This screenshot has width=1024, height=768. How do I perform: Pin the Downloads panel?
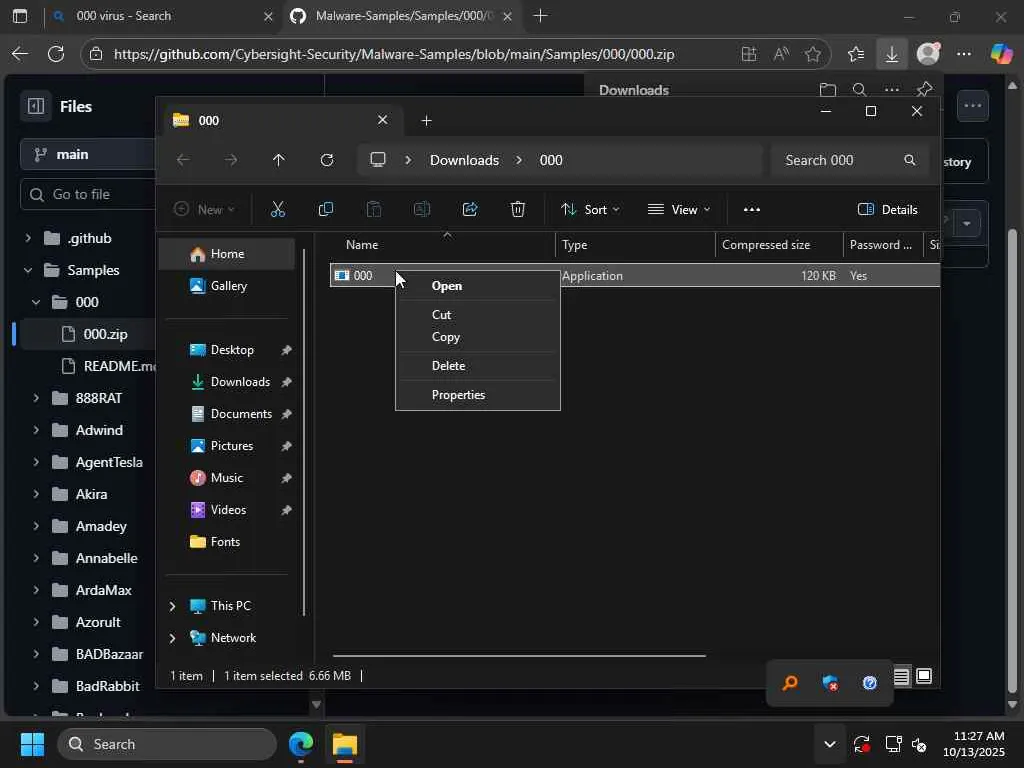pyautogui.click(x=924, y=89)
